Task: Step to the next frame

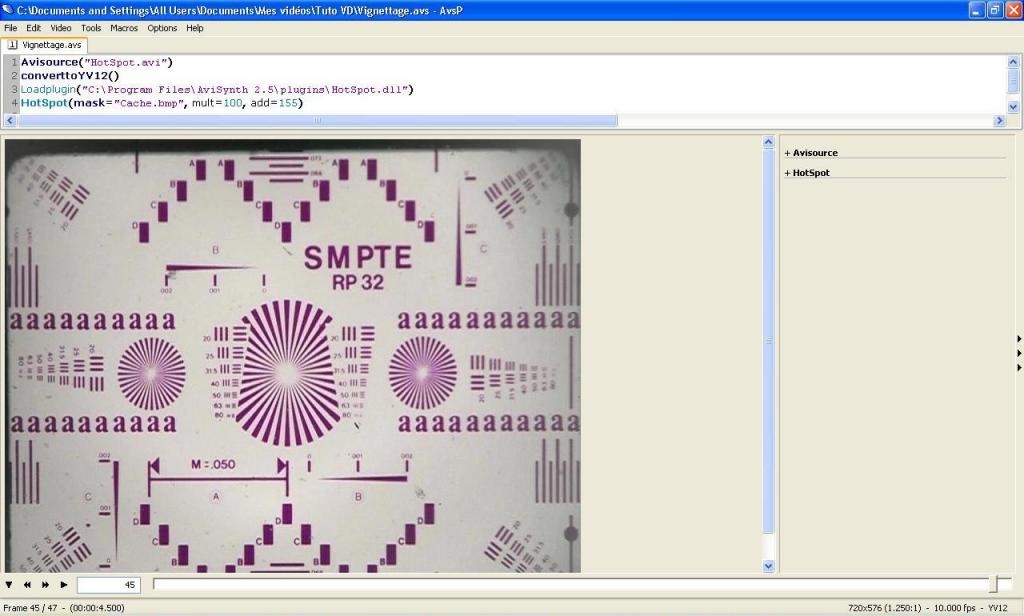Action: [x=46, y=585]
